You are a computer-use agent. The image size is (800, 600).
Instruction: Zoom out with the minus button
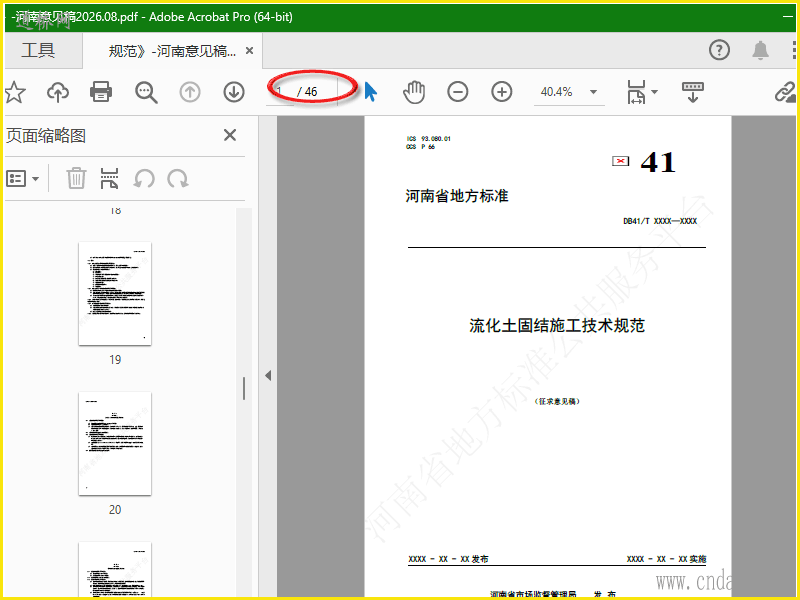[458, 92]
